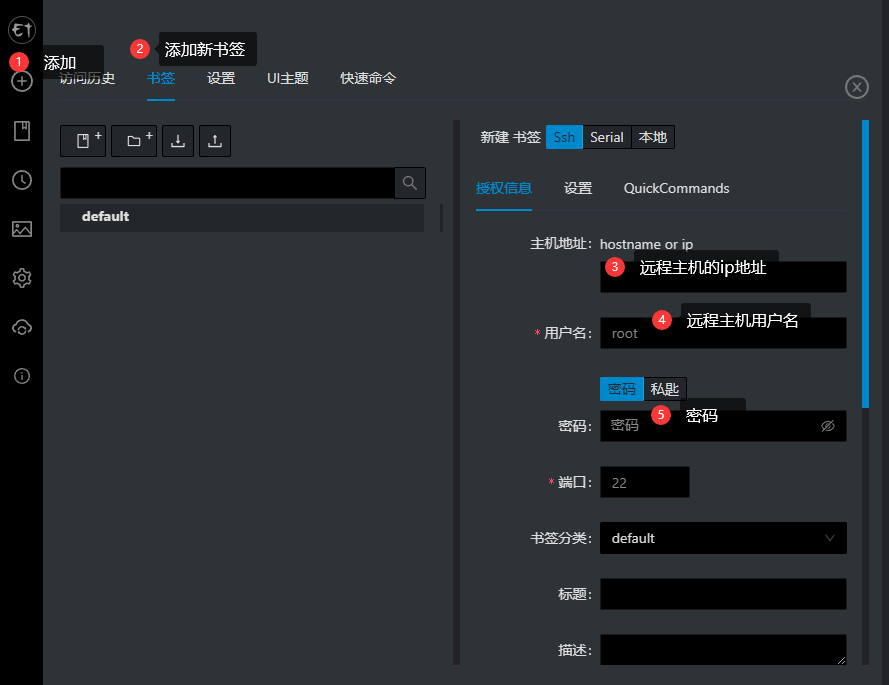Open settings via the sidebar gear icon
The image size is (889, 685).
point(22,278)
